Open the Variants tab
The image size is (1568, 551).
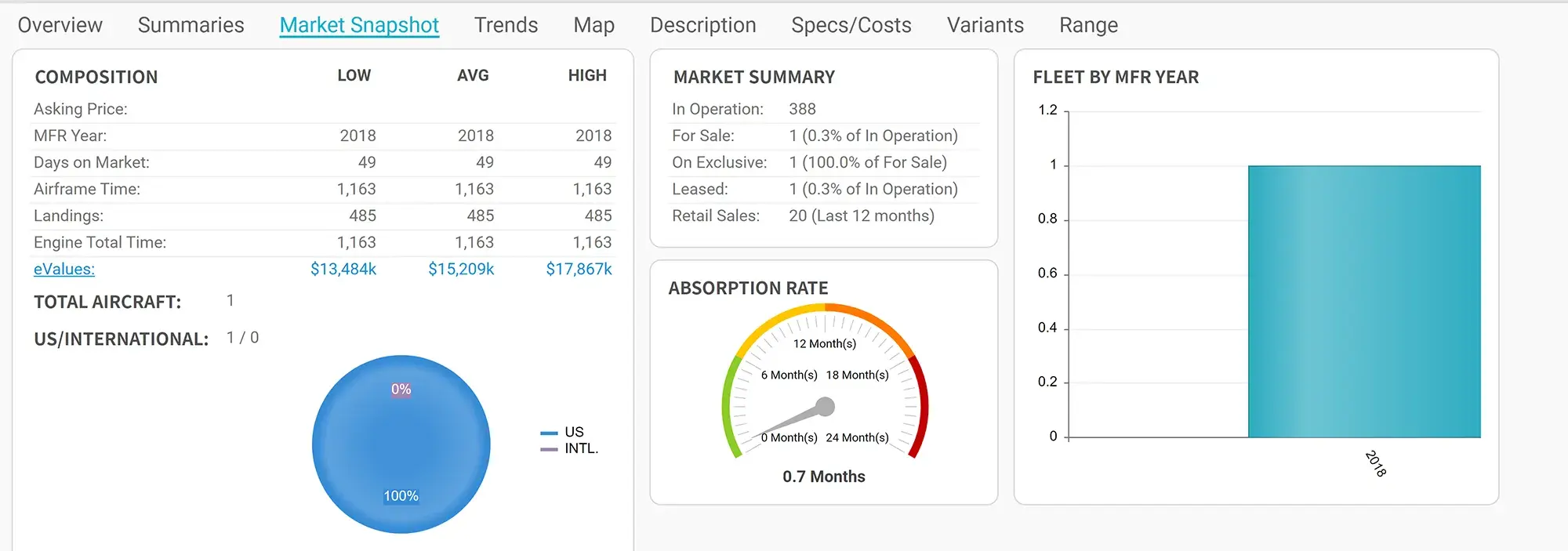[985, 25]
